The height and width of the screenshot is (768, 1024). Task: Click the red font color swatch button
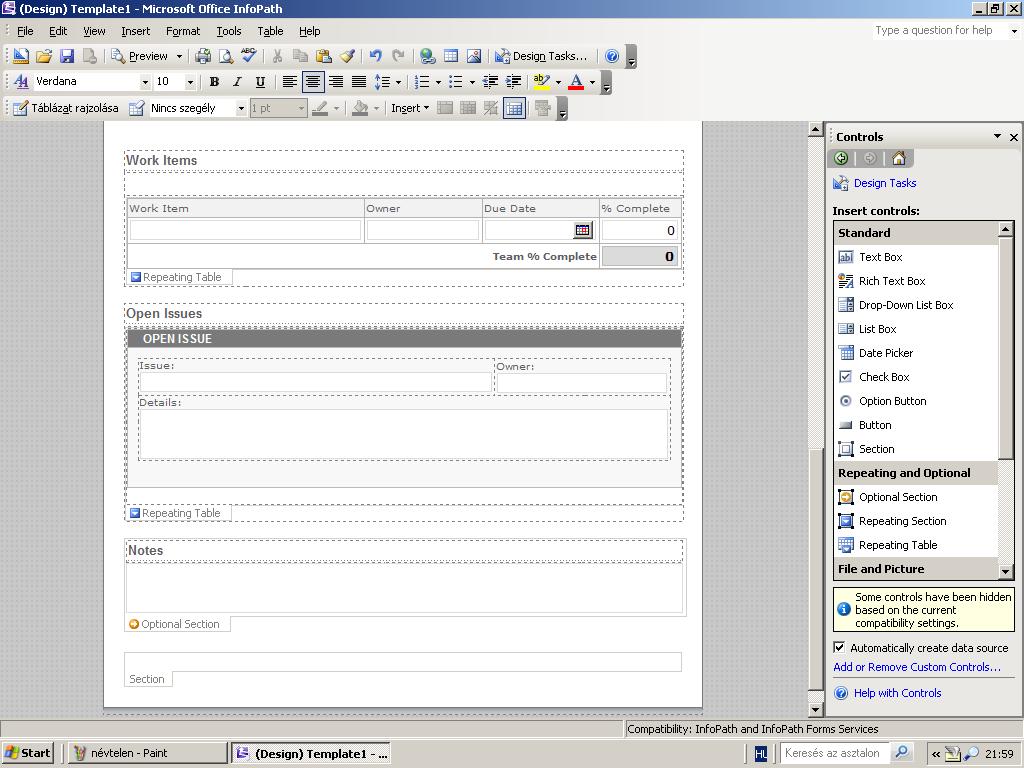[576, 82]
